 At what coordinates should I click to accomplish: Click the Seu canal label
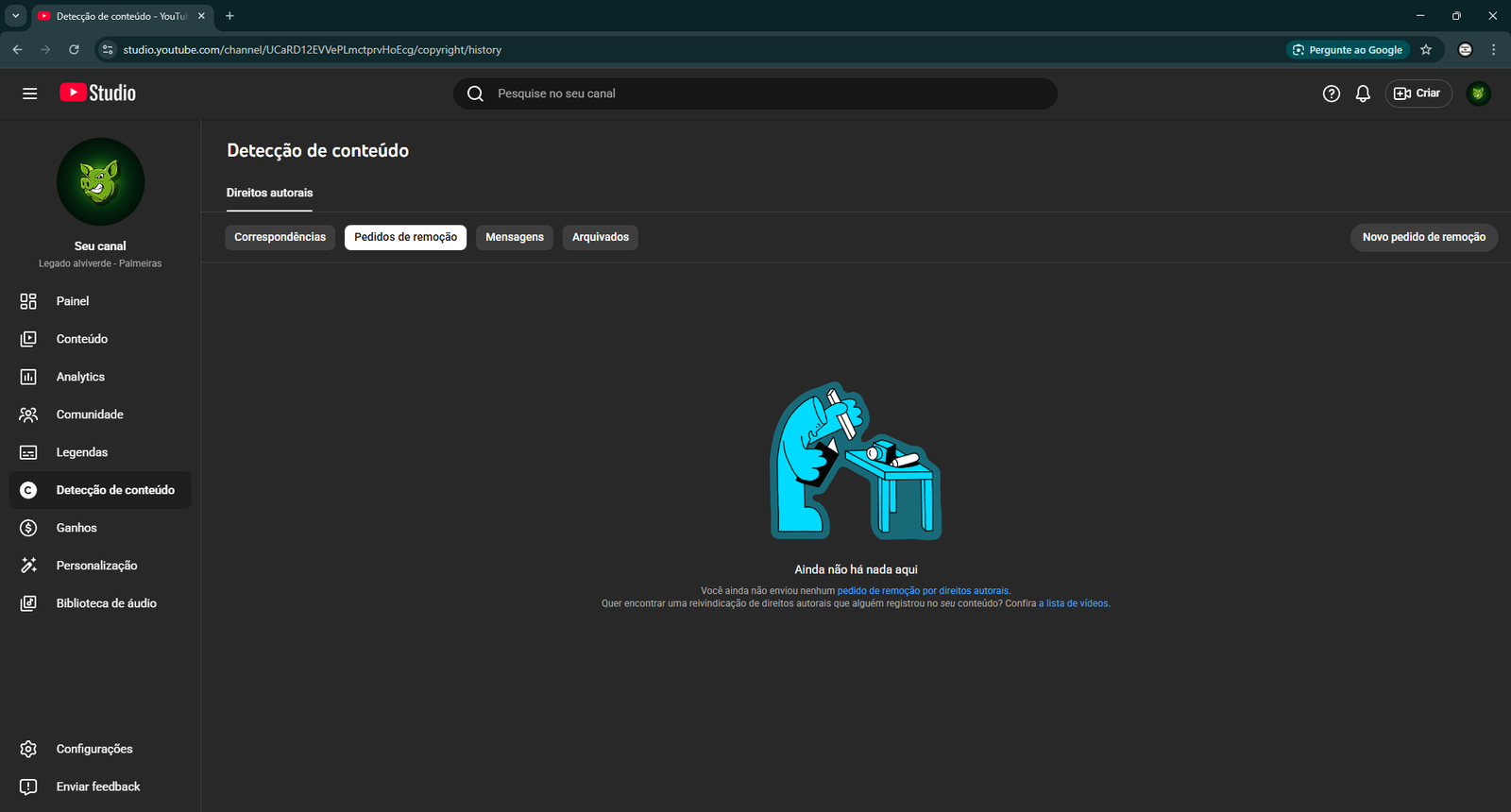point(100,245)
